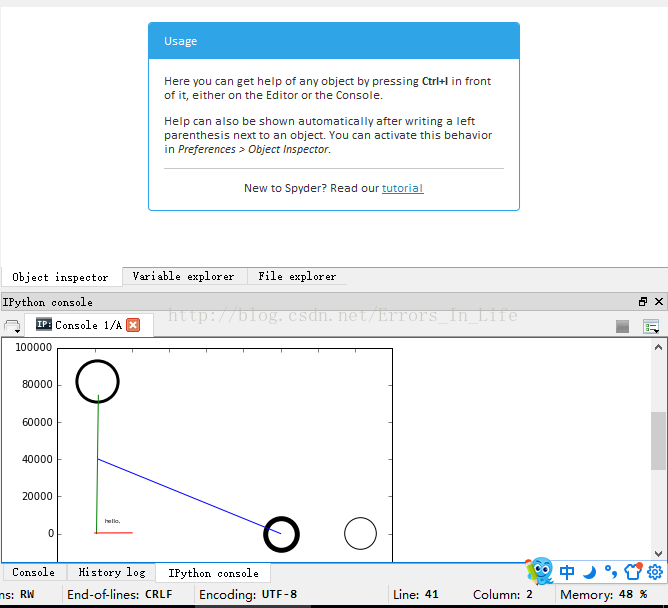
Task: Select the Object inspector tab
Action: click(60, 277)
